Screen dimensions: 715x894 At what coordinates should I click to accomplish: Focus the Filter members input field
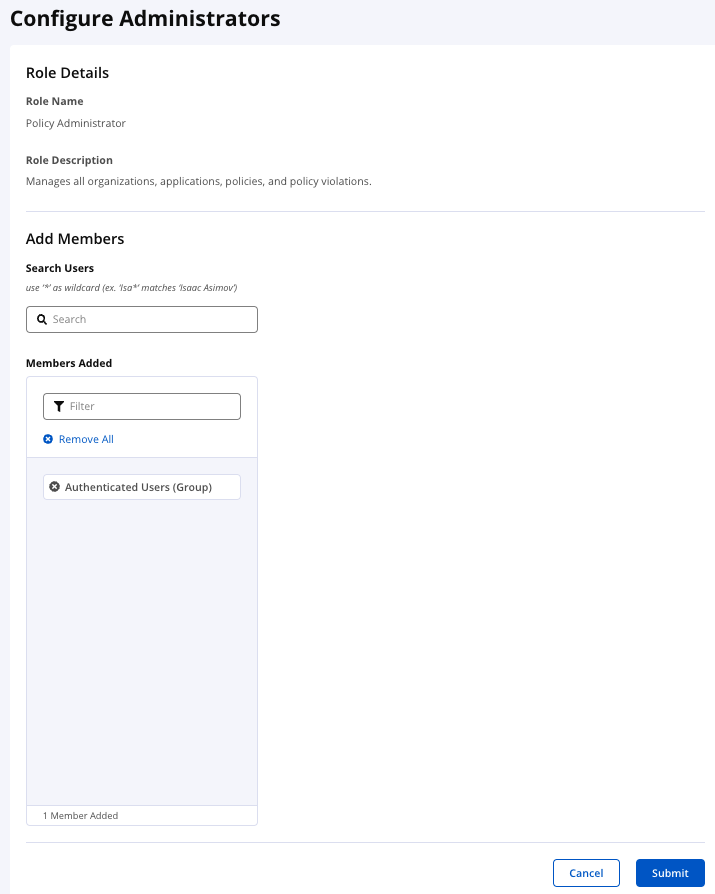(x=142, y=407)
